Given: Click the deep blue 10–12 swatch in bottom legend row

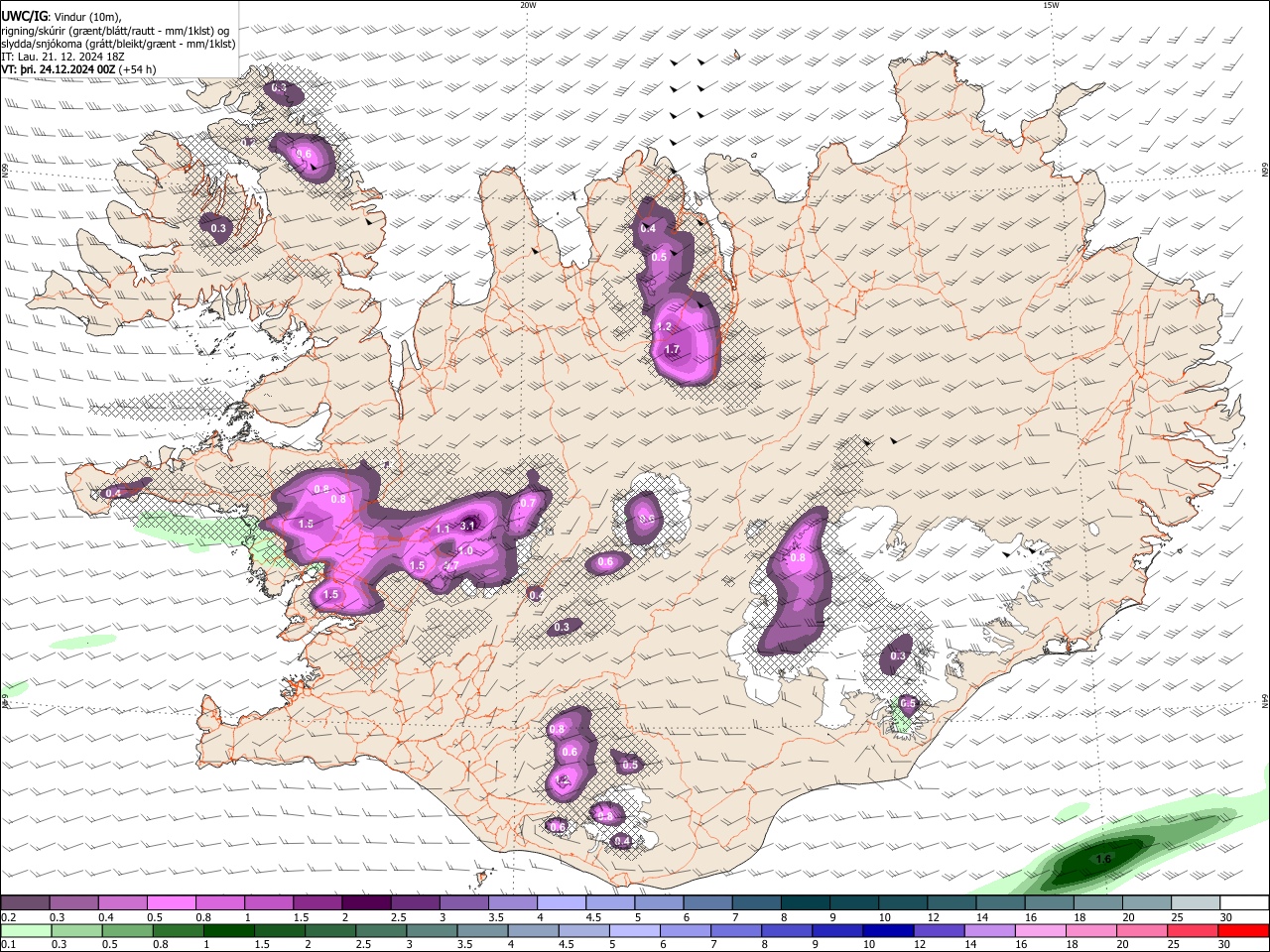Looking at the screenshot, I should pos(887,930).
